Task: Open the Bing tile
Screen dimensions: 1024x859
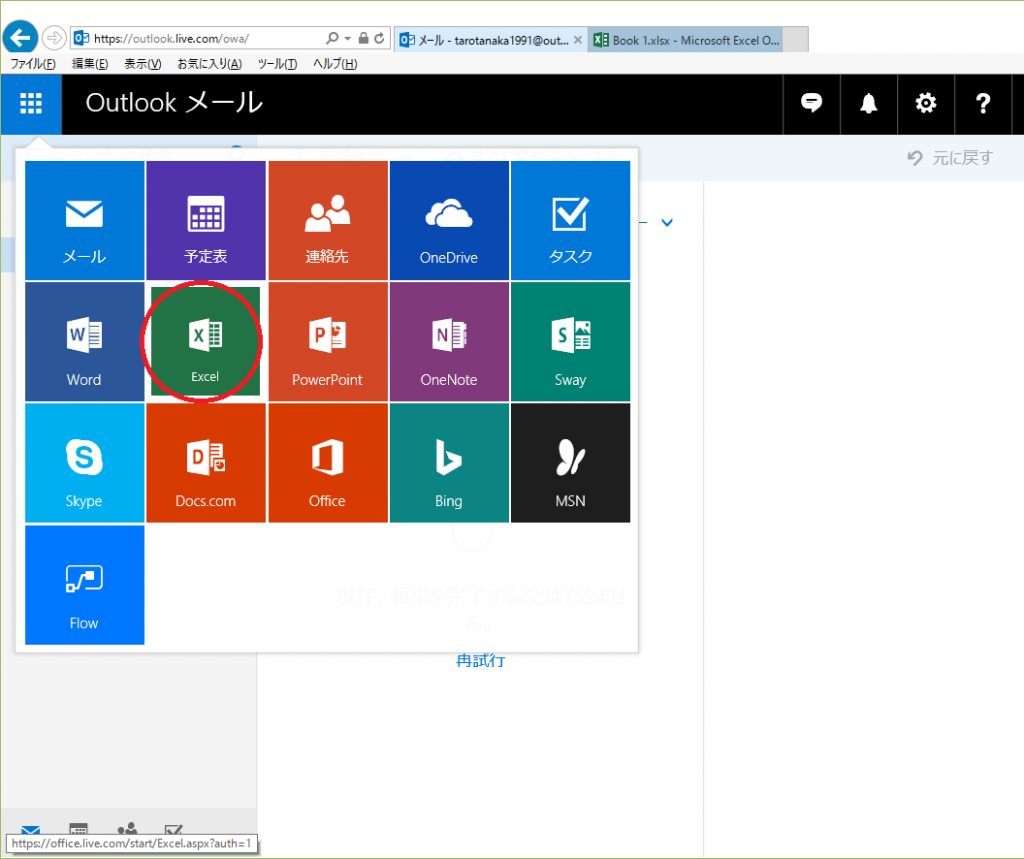Action: tap(449, 462)
